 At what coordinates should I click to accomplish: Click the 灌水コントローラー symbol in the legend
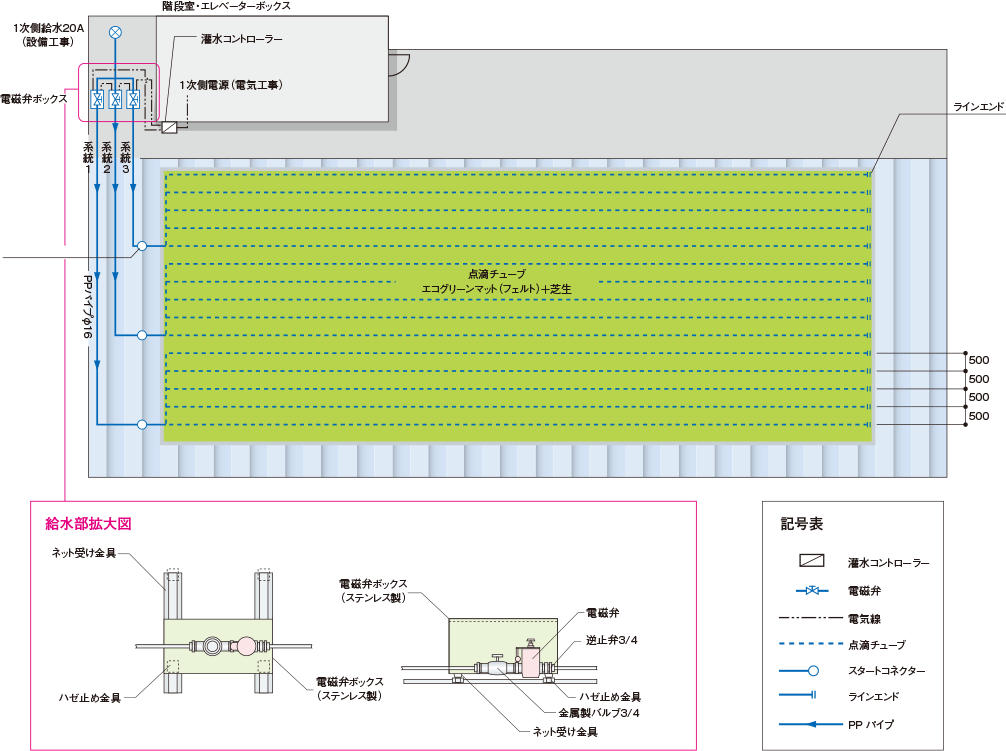click(812, 561)
